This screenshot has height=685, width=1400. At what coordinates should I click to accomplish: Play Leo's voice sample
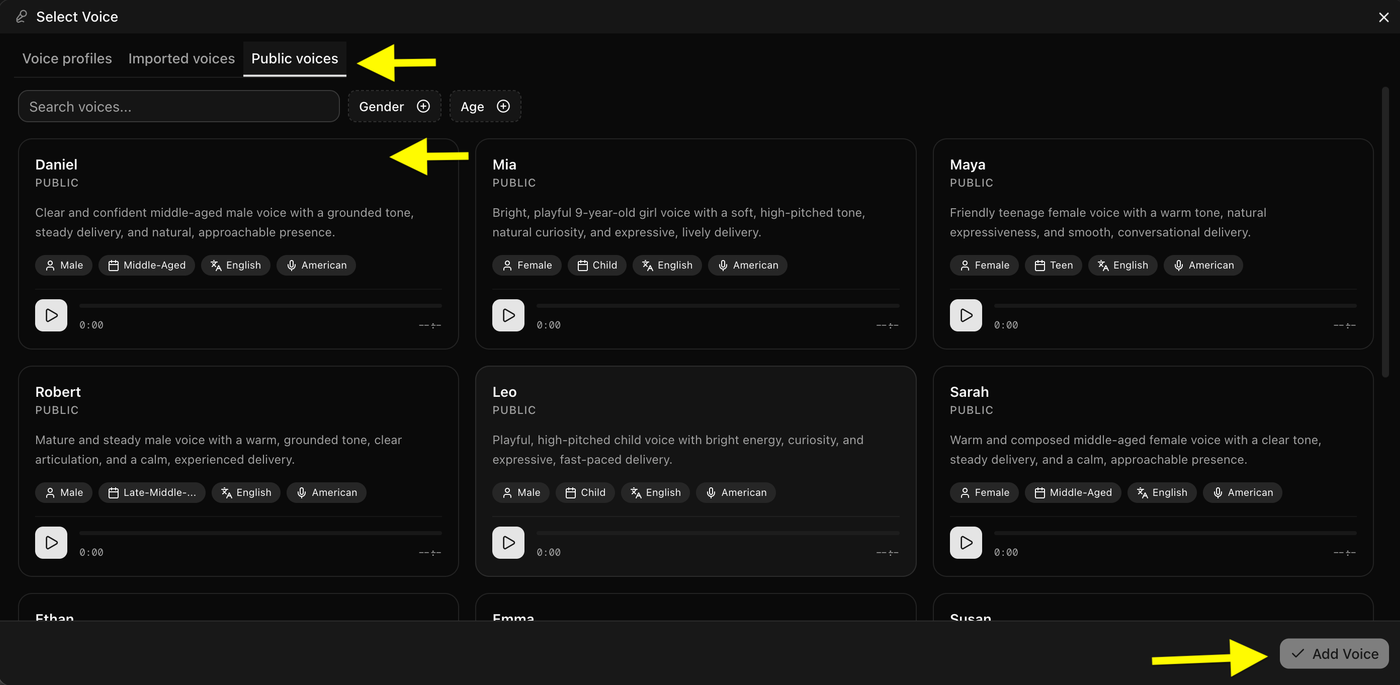(x=508, y=542)
